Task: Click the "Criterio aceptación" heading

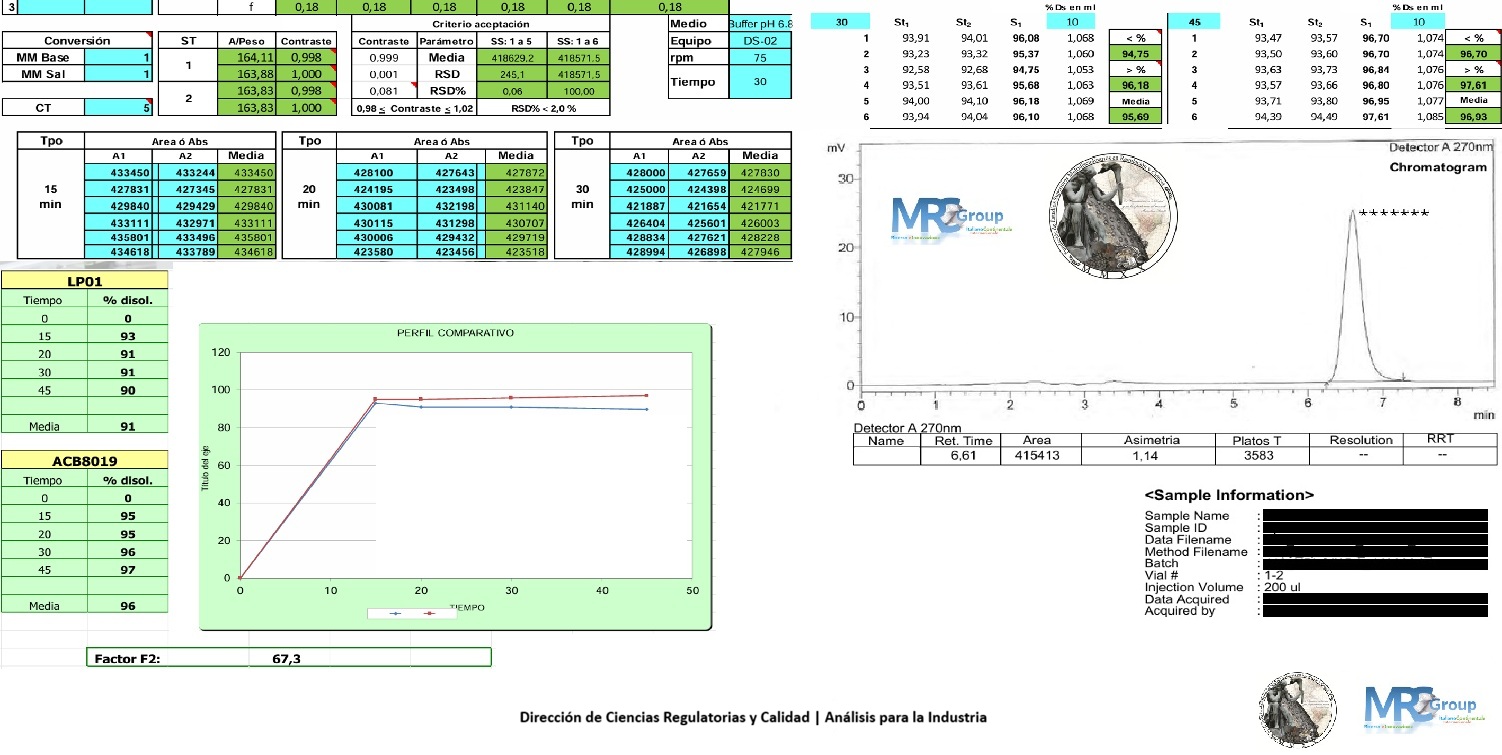Action: point(481,23)
